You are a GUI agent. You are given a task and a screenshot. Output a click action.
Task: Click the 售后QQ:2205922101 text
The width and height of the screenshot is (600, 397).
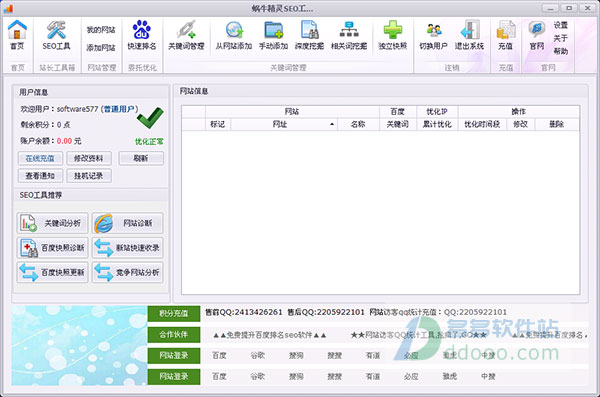[x=326, y=312]
